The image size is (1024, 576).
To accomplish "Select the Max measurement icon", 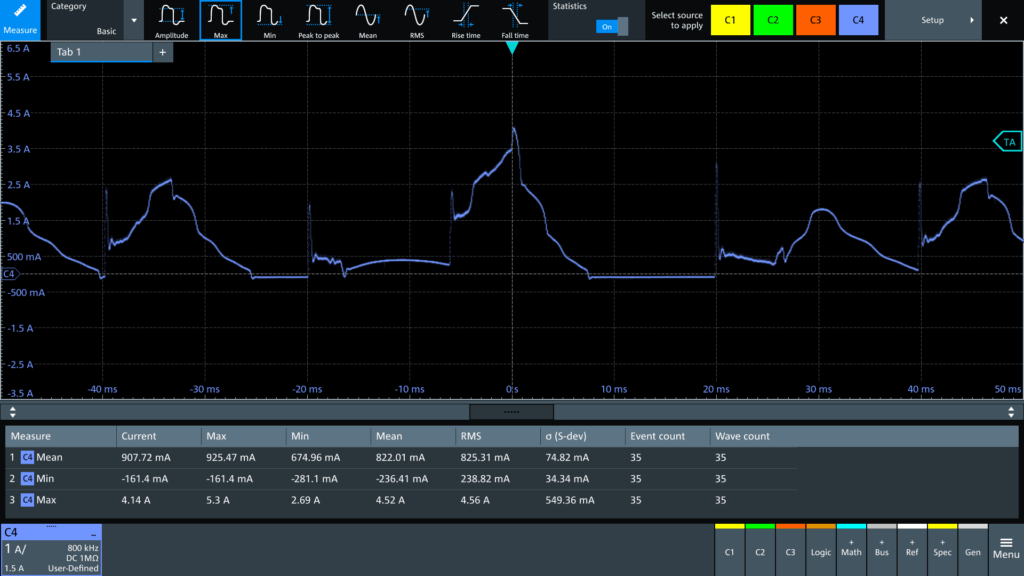I will point(220,20).
